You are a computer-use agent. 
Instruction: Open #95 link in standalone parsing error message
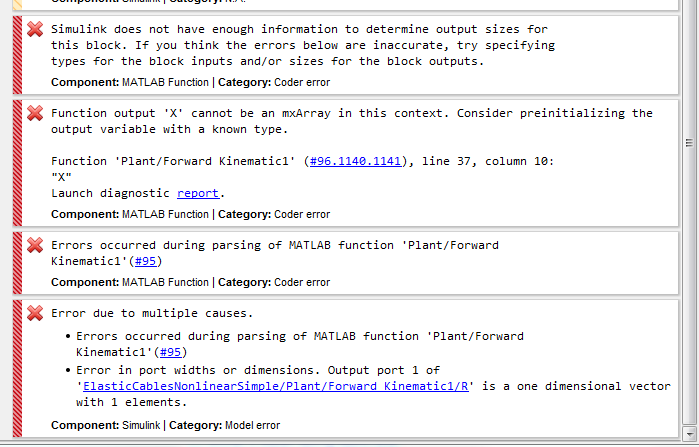coord(145,261)
